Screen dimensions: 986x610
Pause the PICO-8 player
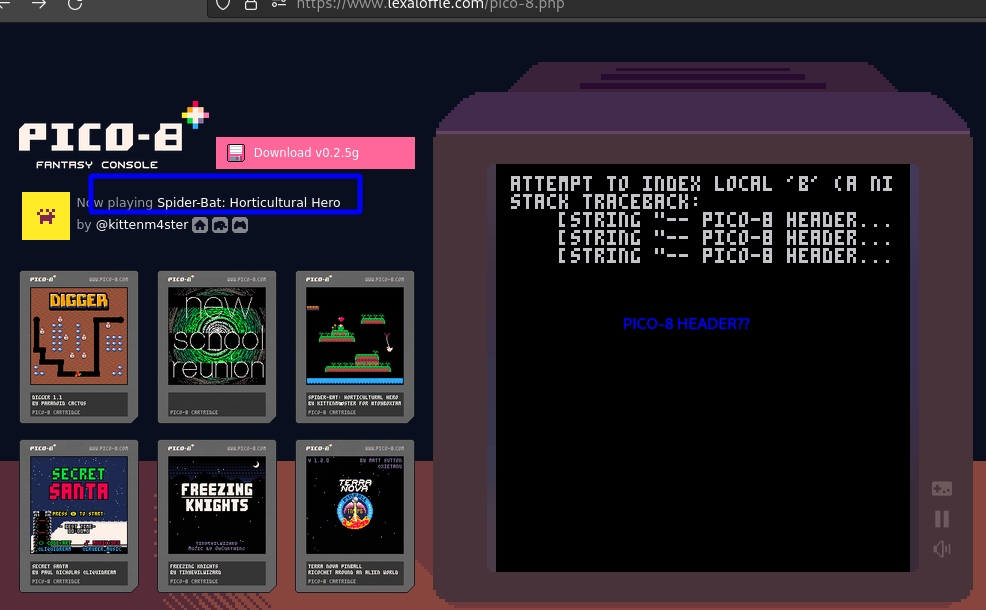[941, 519]
